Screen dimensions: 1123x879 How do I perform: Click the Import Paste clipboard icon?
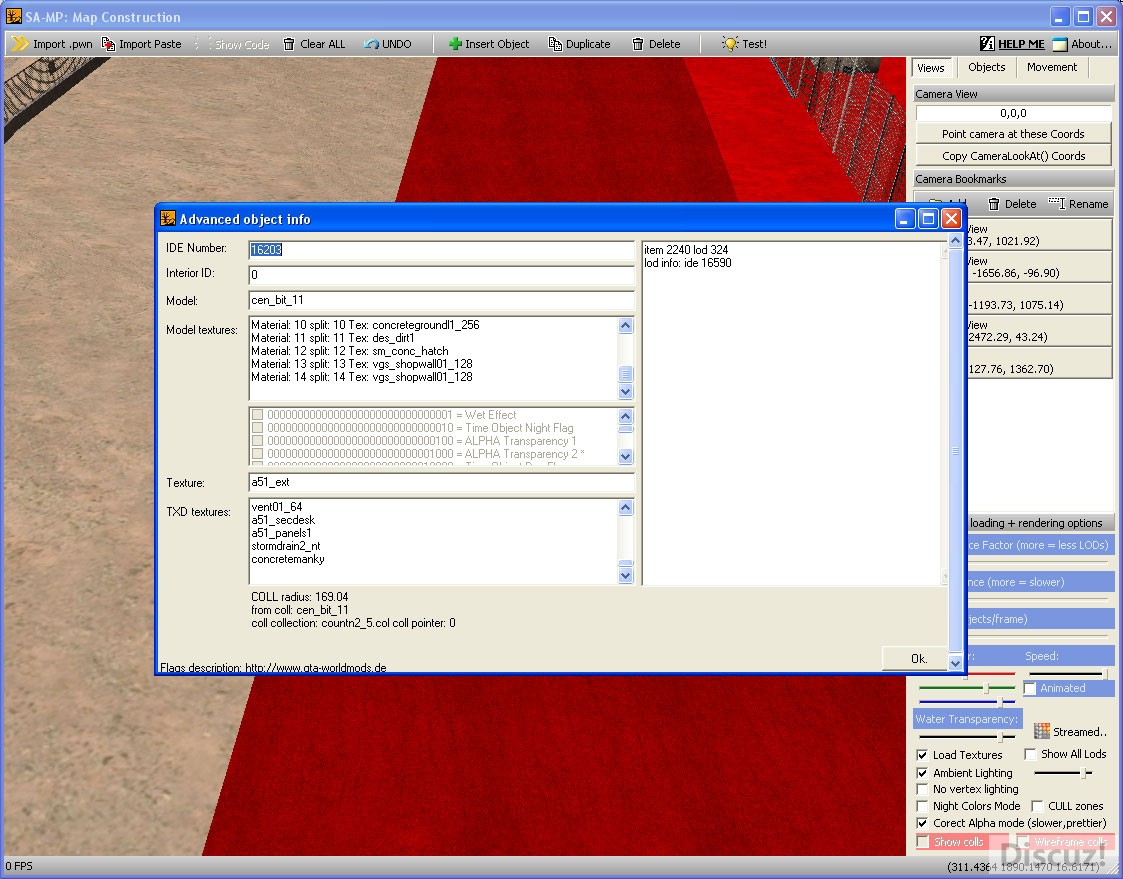click(x=108, y=44)
